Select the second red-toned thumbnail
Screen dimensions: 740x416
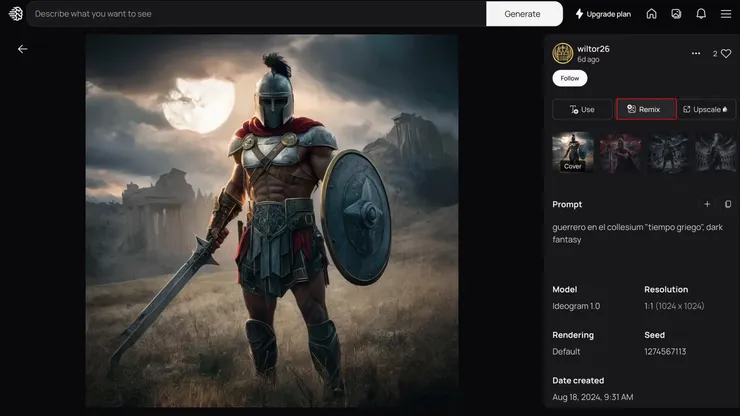621,152
